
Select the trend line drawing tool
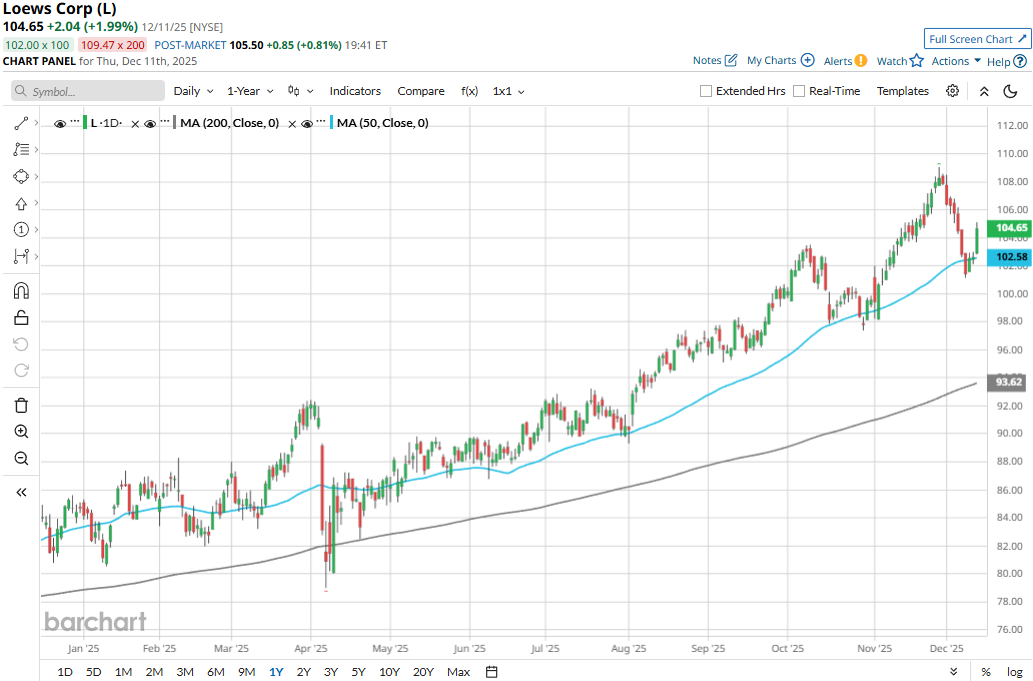21,123
